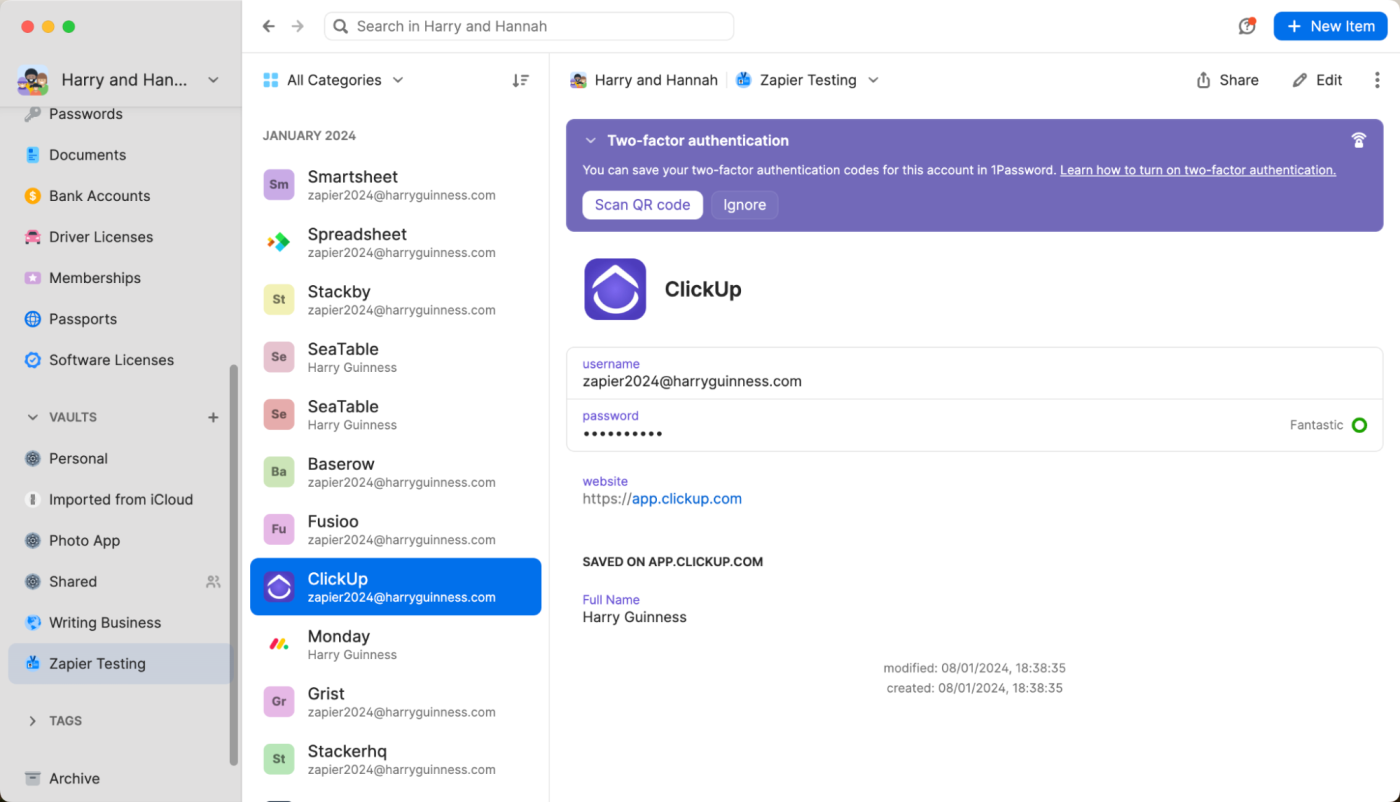This screenshot has width=1400, height=802.
Task: Select the ClickUp list item
Action: (396, 587)
